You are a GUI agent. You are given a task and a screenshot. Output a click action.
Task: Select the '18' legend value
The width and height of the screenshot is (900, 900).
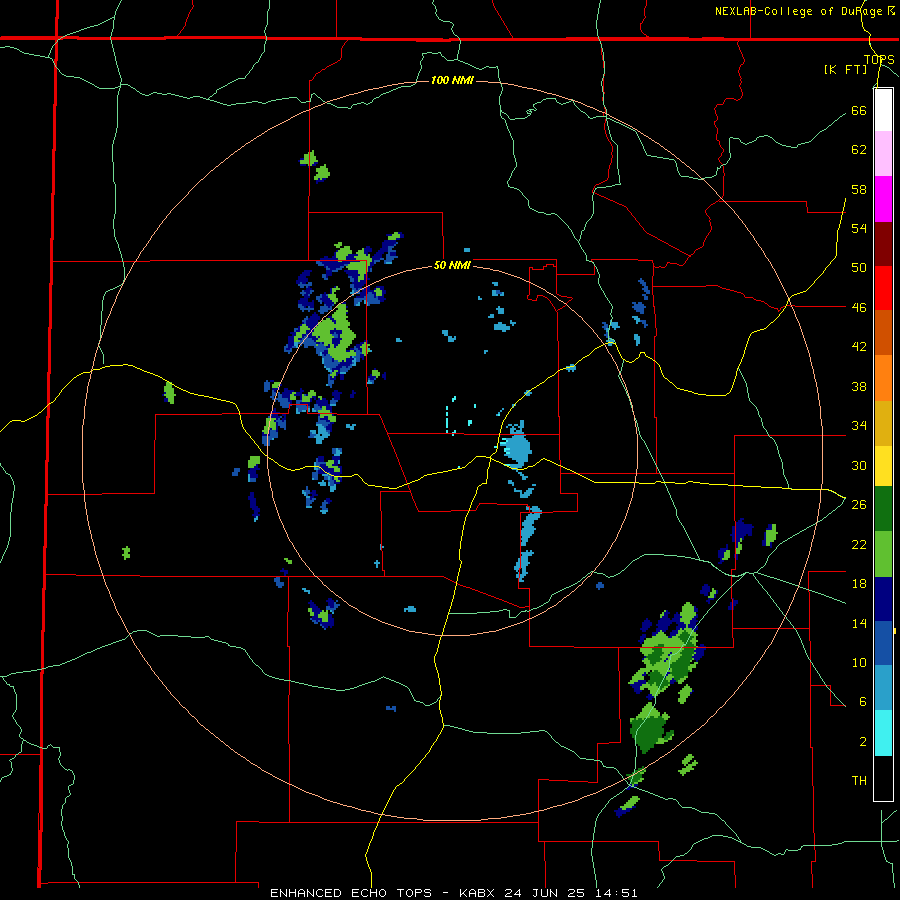point(859,584)
